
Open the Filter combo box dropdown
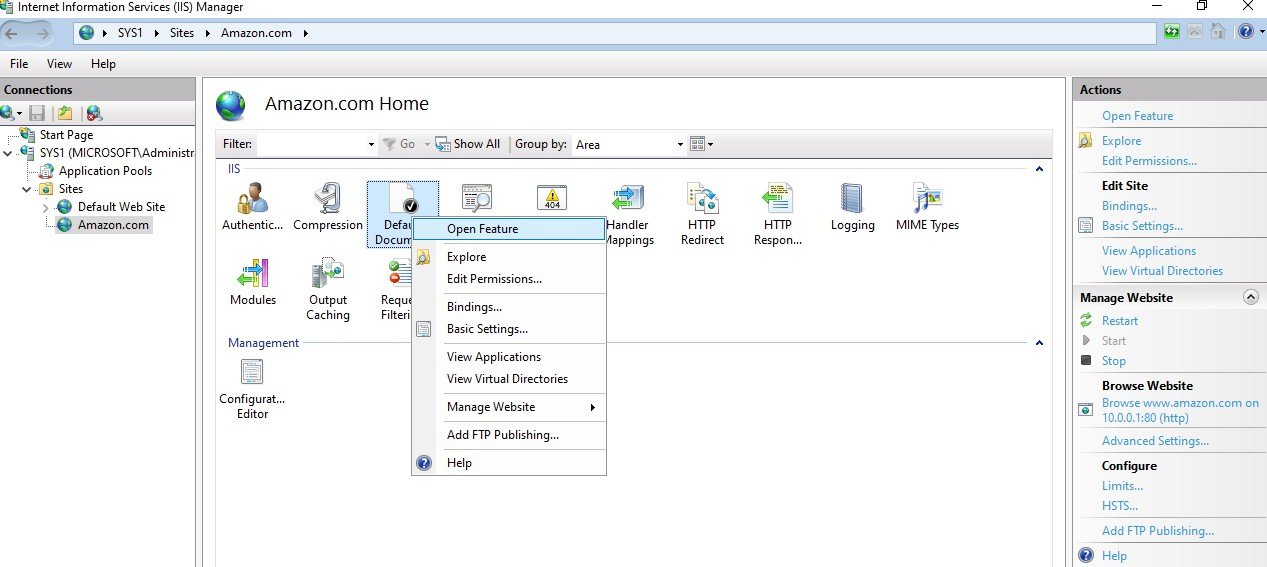[x=371, y=144]
